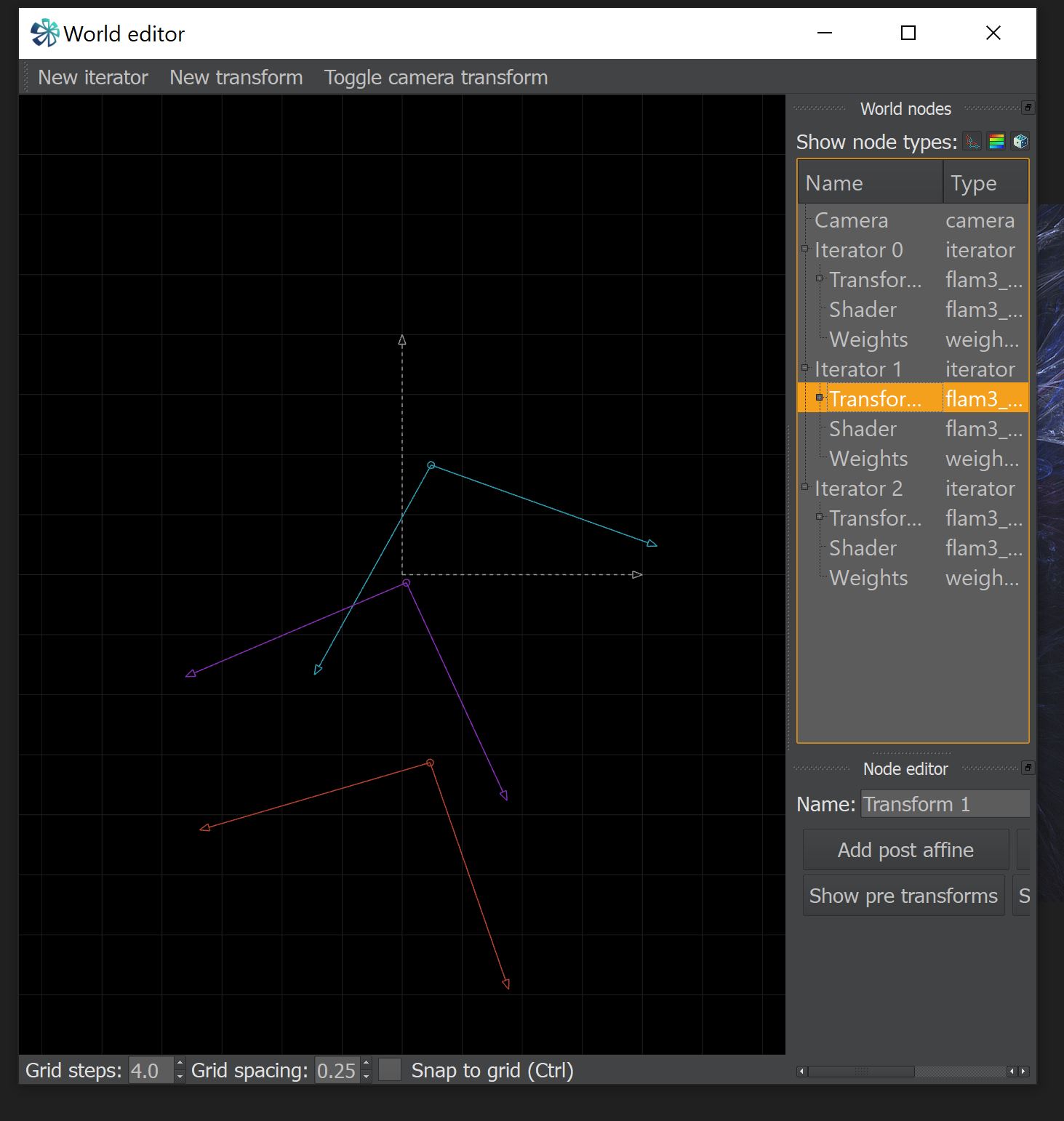
Task: Toggle weights node type dice icon
Action: point(1020,141)
